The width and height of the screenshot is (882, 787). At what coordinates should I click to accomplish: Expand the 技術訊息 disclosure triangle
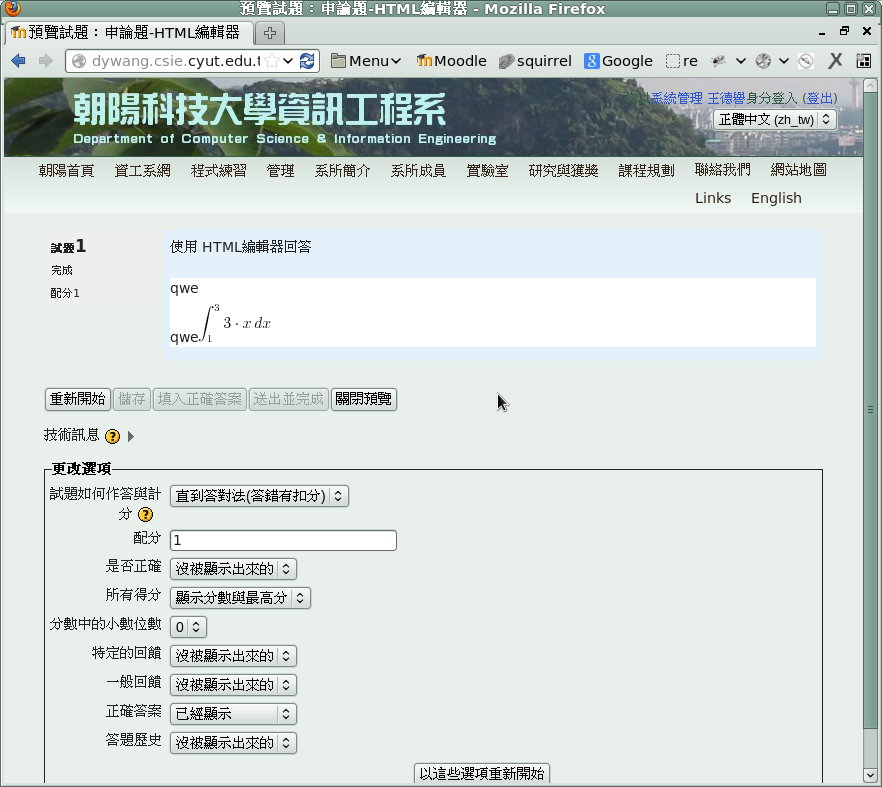pos(131,436)
